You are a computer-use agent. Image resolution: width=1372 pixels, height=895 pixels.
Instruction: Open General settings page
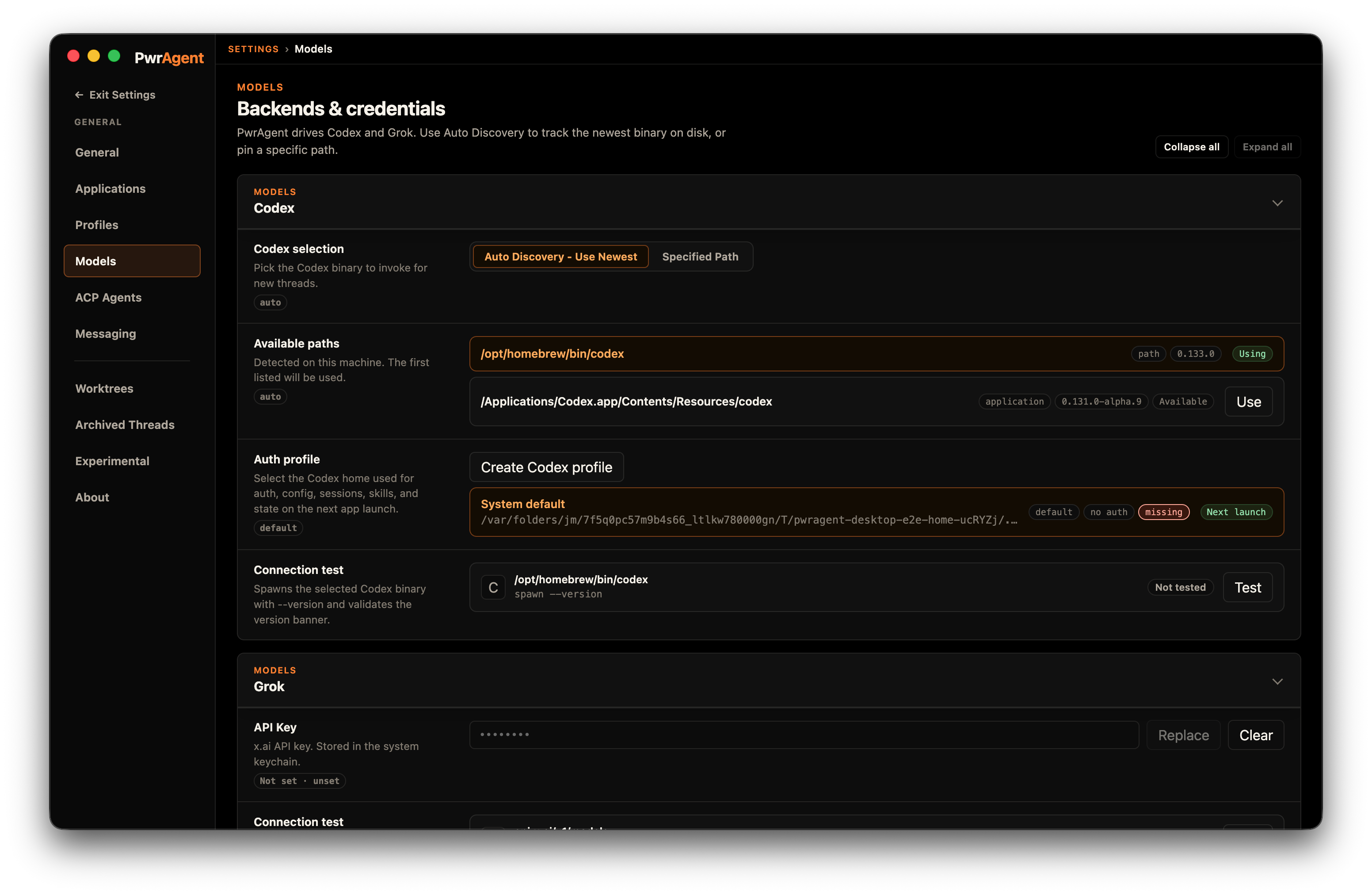coord(132,152)
